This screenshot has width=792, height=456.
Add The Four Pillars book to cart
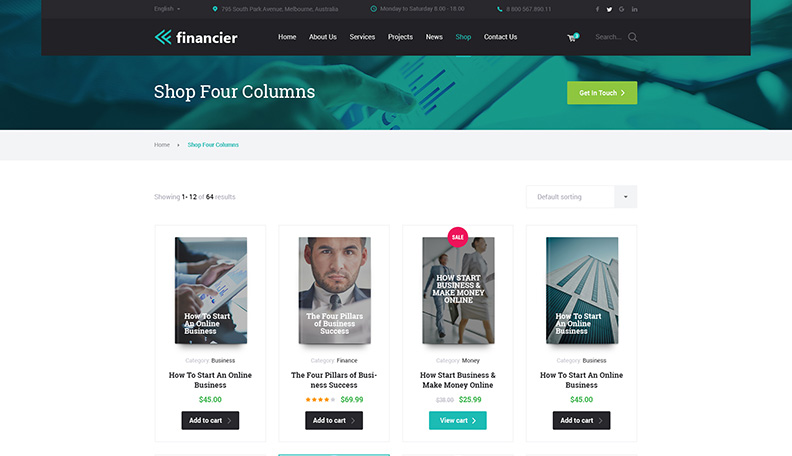point(334,421)
